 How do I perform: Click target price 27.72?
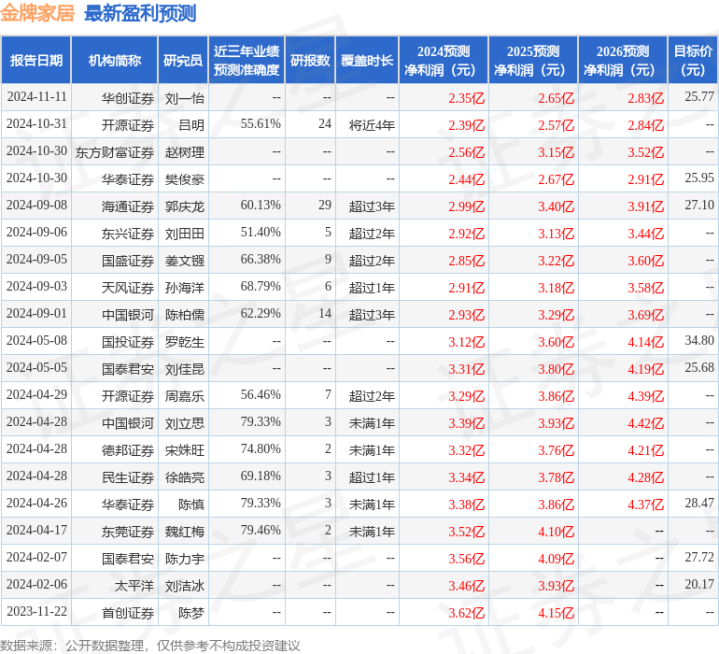click(x=699, y=557)
